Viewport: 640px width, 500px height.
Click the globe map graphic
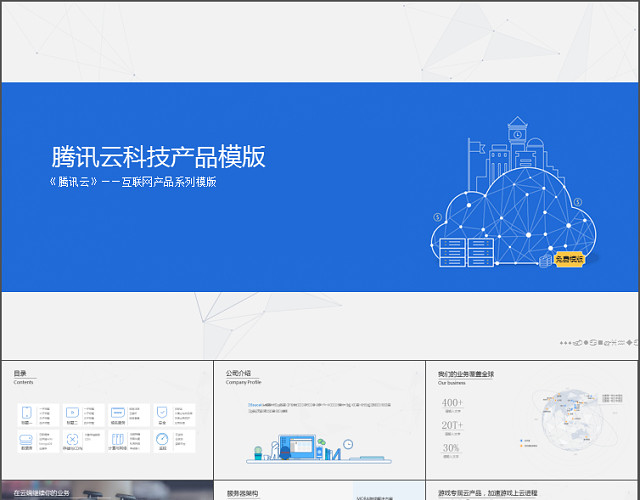(571, 420)
